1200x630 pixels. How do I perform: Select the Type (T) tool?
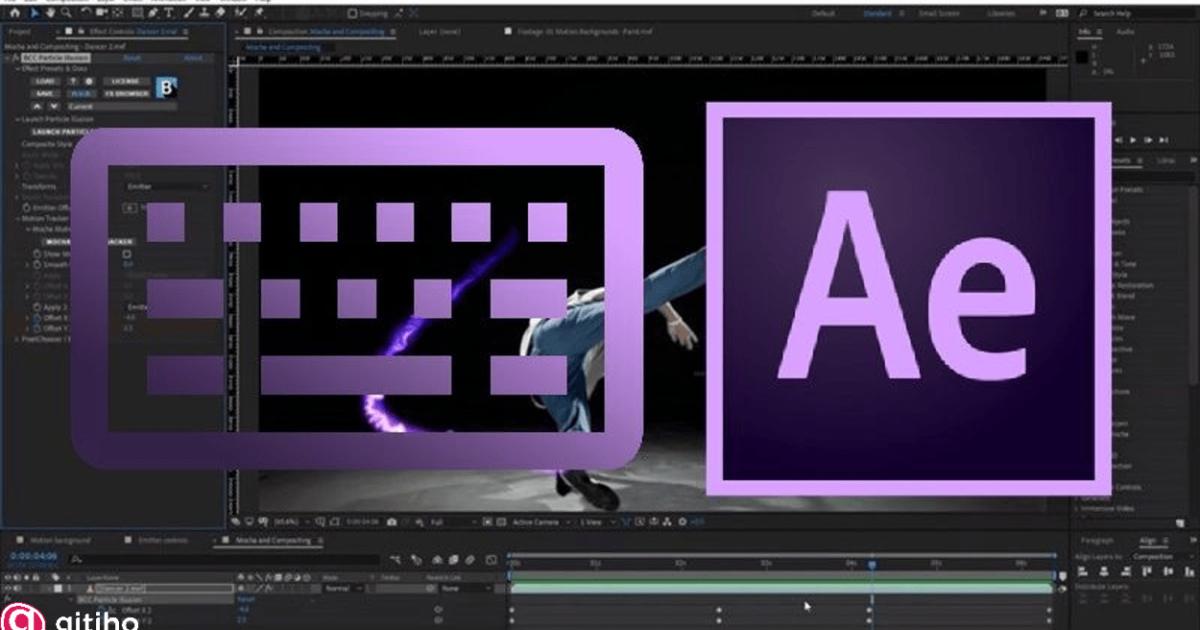(170, 13)
